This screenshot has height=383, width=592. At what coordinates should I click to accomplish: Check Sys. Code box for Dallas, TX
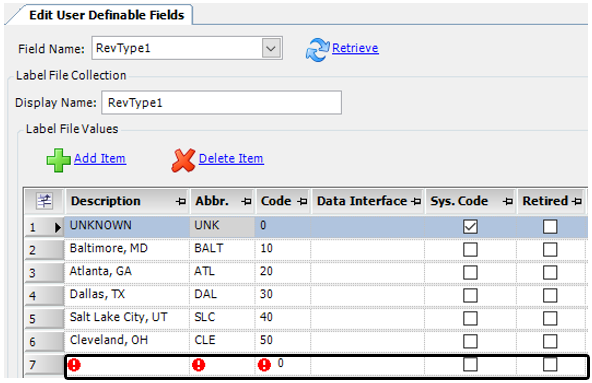tap(470, 295)
